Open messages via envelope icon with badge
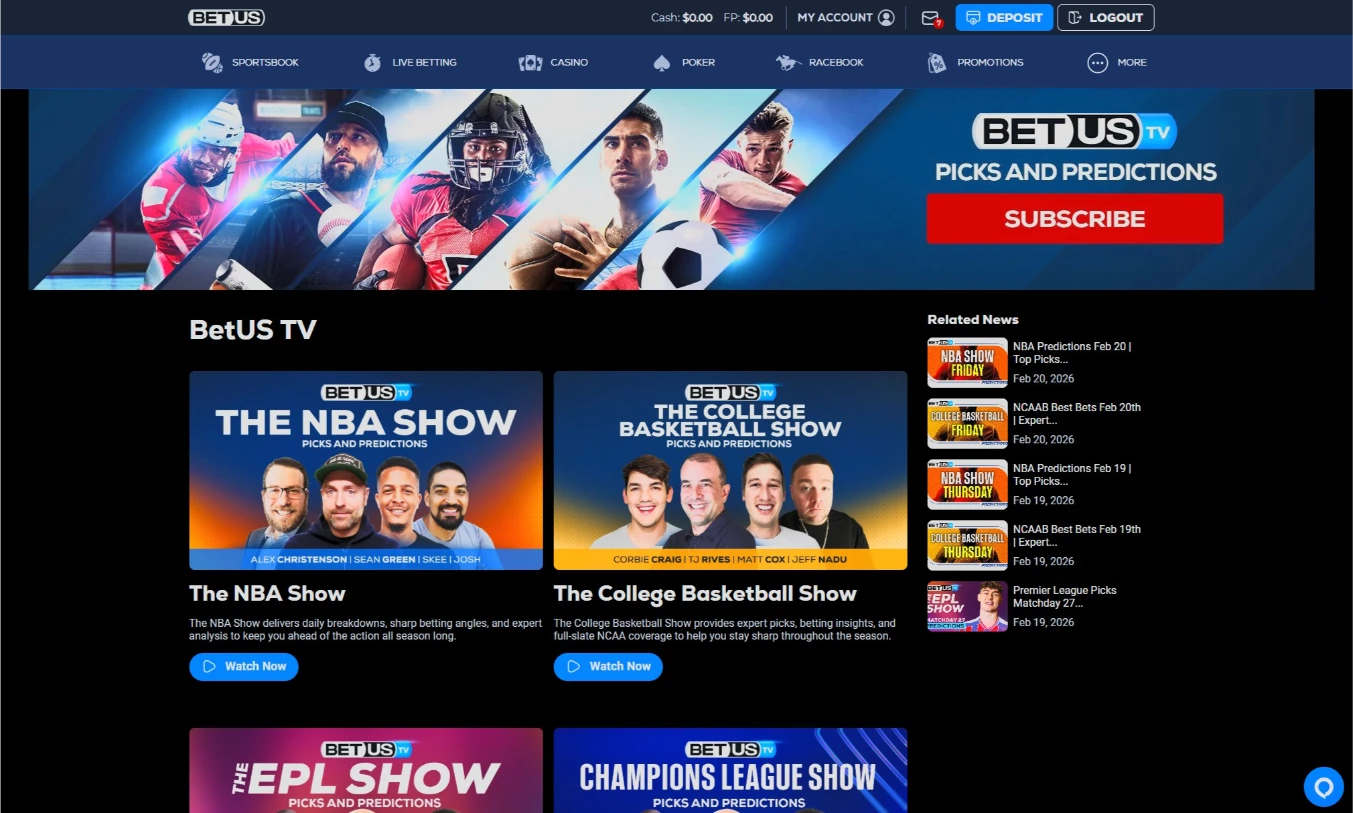The height and width of the screenshot is (813, 1353). (x=929, y=17)
